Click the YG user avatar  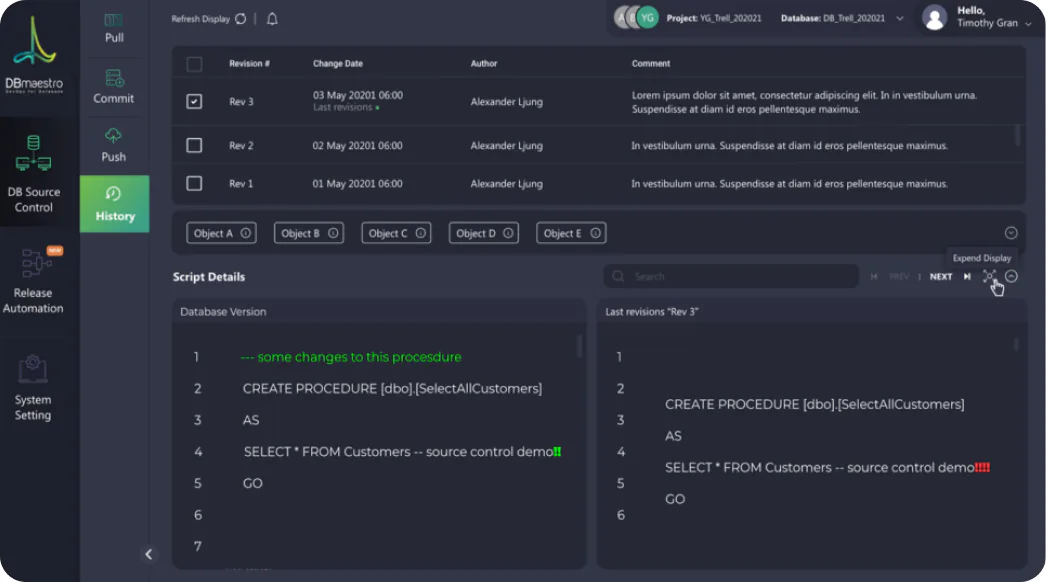coord(647,18)
